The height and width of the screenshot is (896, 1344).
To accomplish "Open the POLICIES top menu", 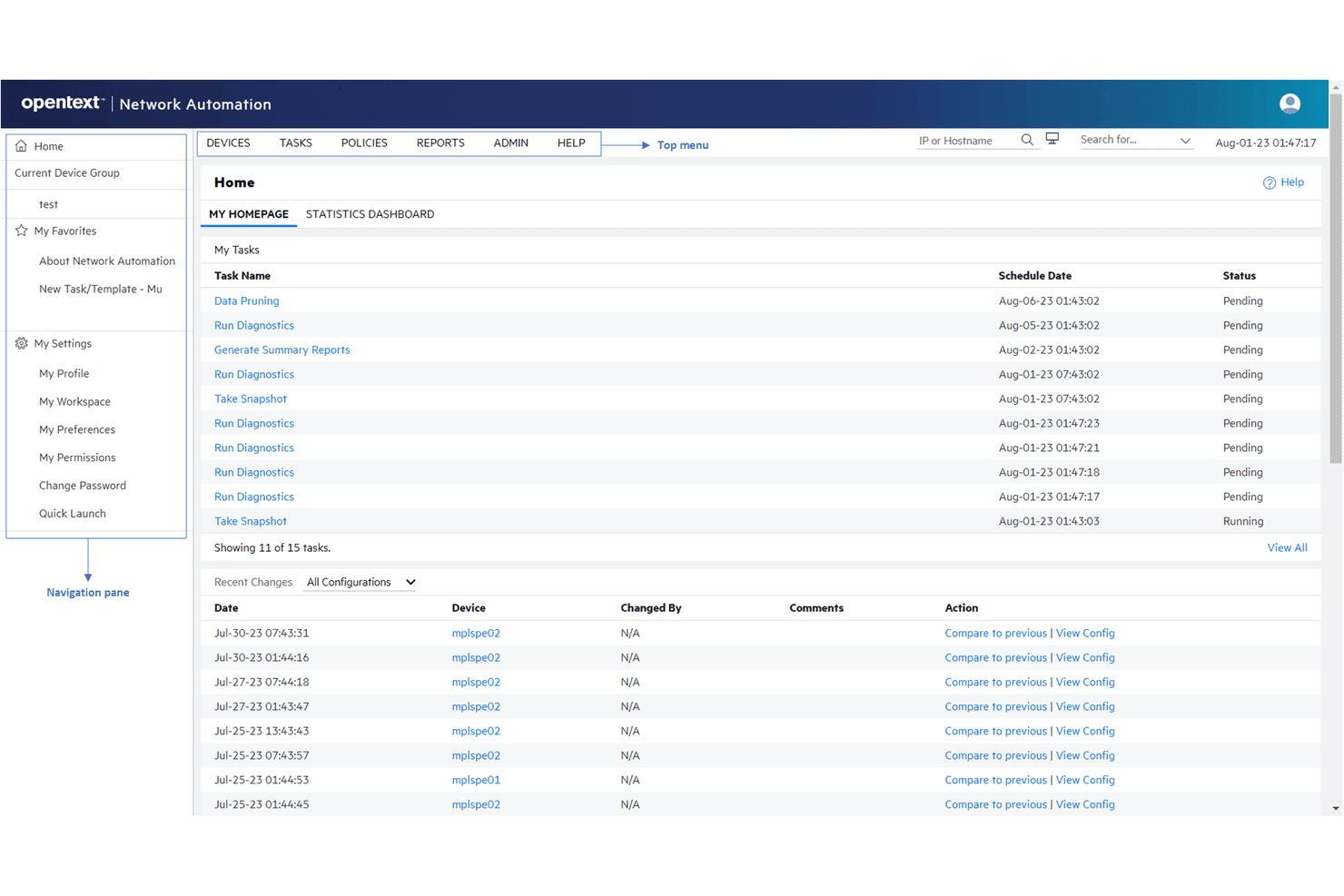I will (x=364, y=143).
